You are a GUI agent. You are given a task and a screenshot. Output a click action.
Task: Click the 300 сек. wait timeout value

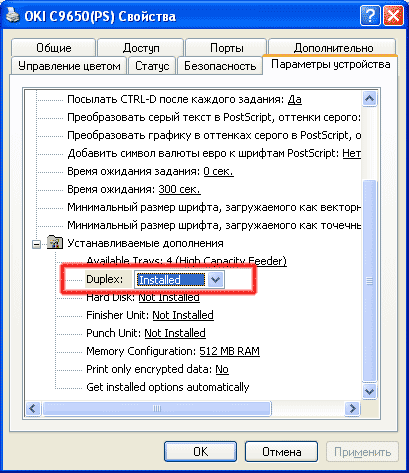click(179, 189)
